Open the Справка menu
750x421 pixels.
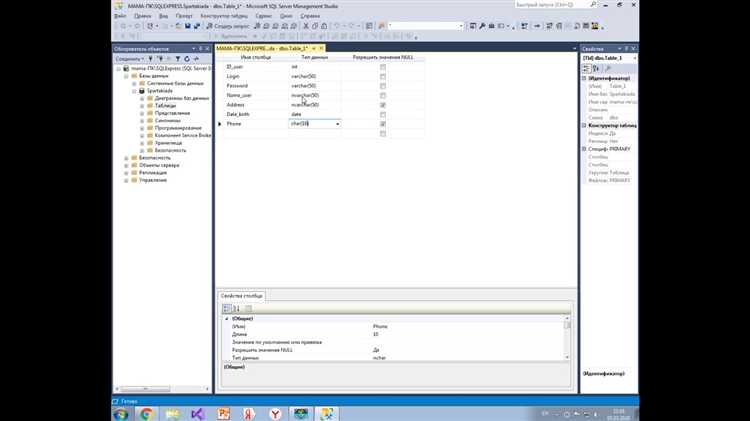click(310, 16)
